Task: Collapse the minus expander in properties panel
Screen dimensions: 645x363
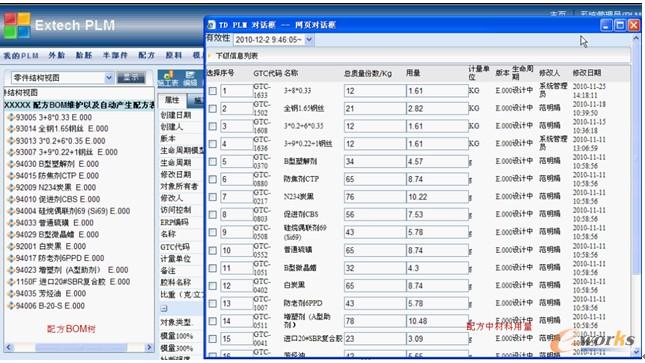Action: (164, 309)
